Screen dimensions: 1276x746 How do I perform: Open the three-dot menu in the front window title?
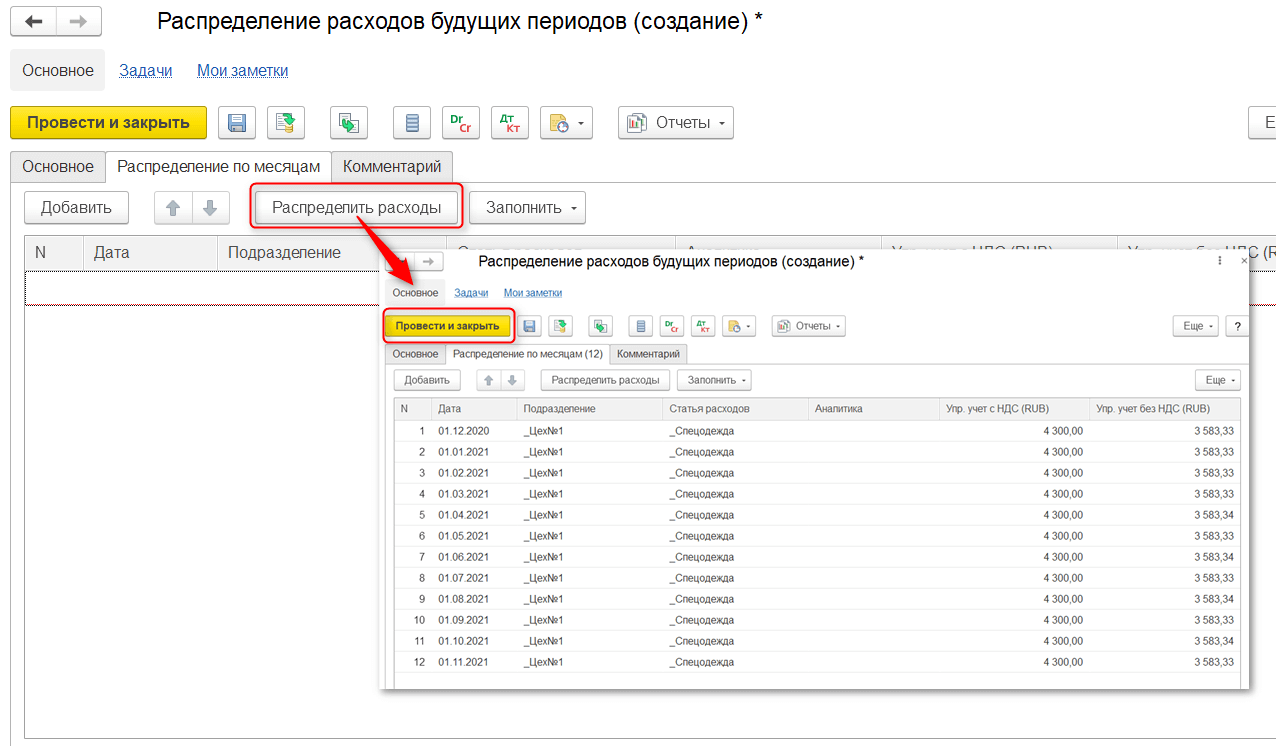pos(1220,261)
